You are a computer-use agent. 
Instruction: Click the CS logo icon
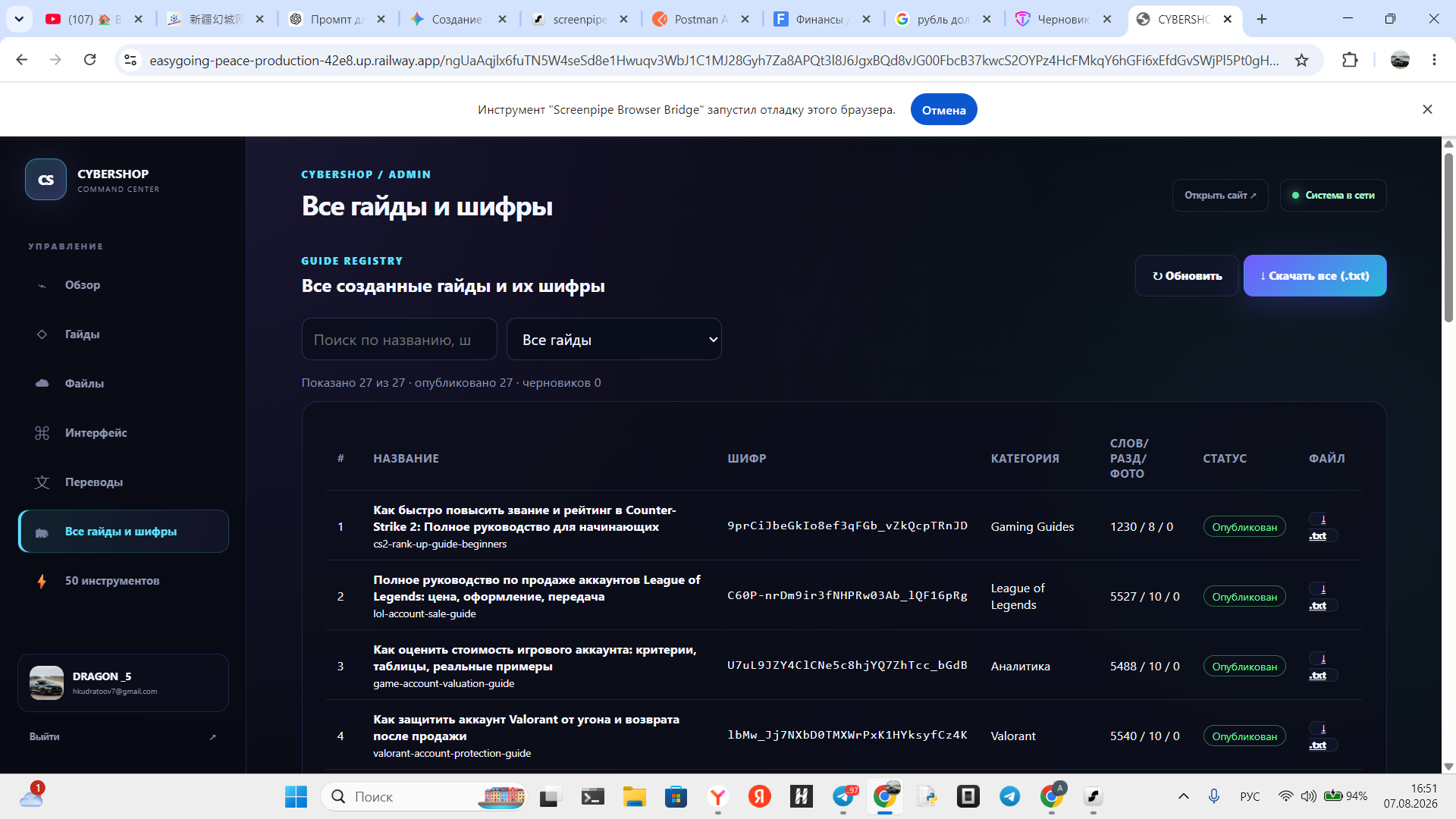coord(45,180)
